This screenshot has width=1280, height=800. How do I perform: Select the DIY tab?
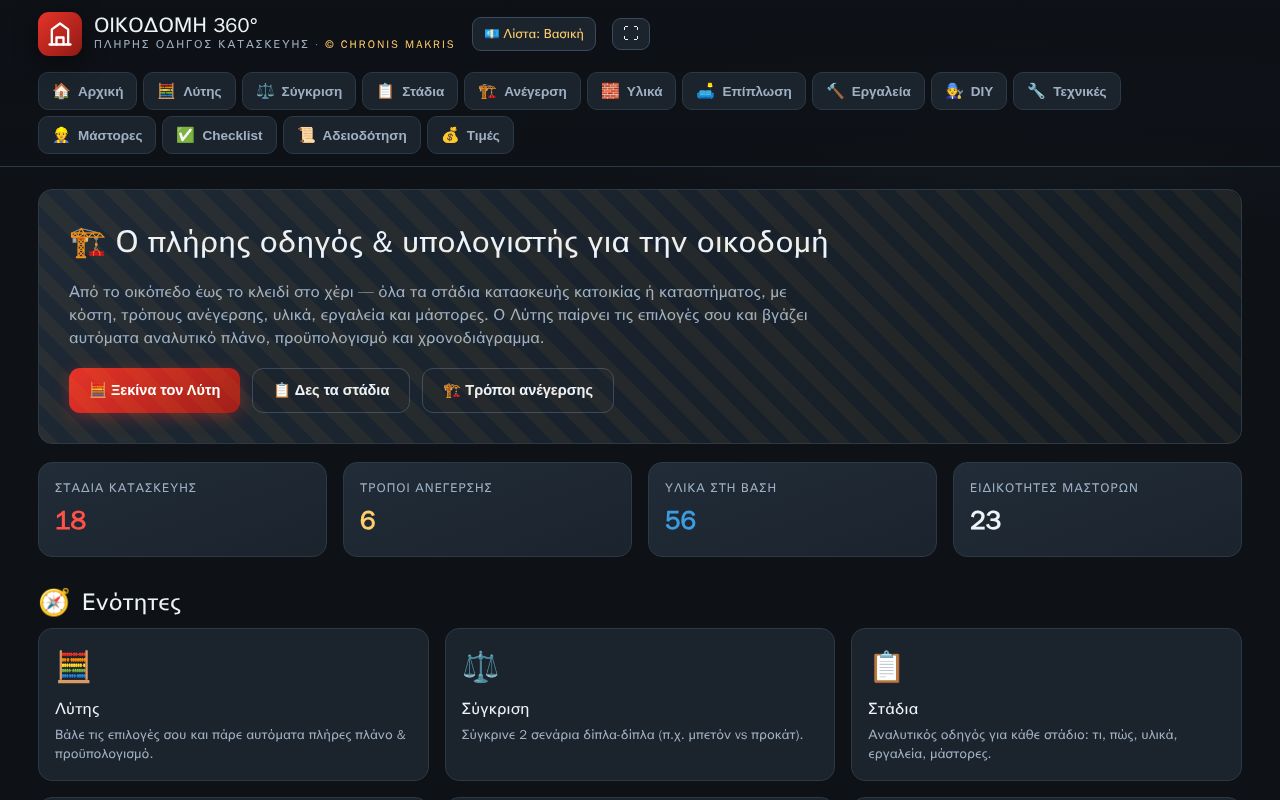[x=969, y=91]
